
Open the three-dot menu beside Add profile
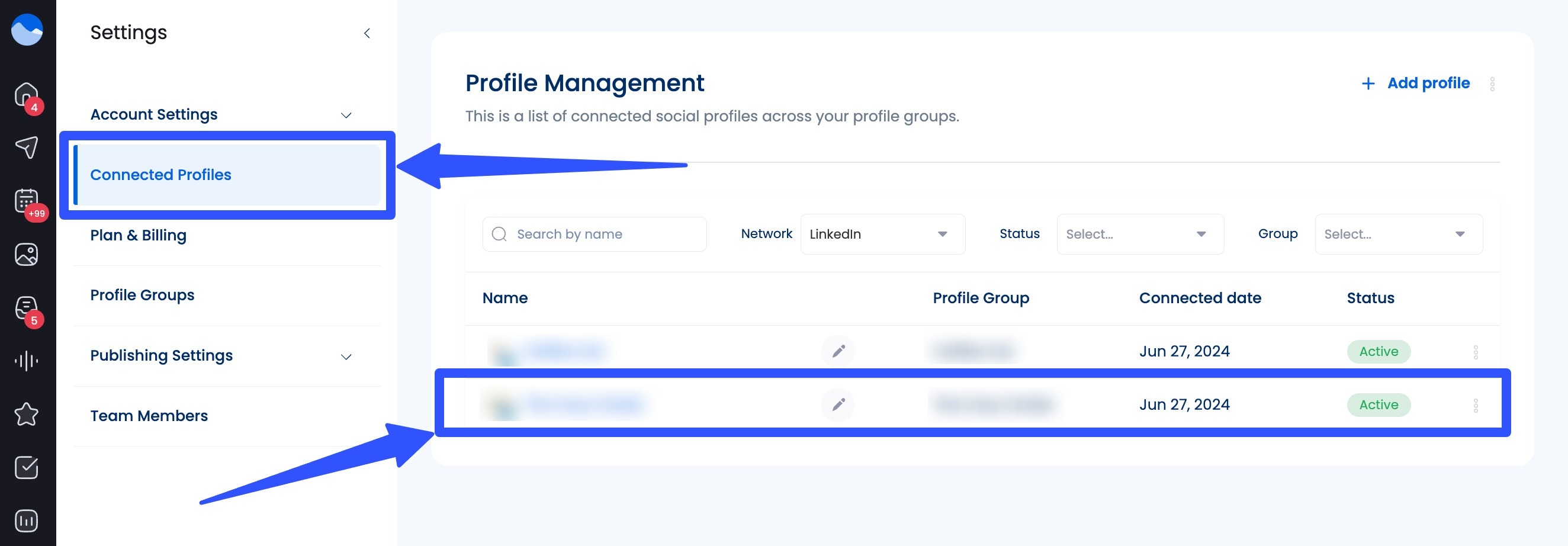point(1493,83)
